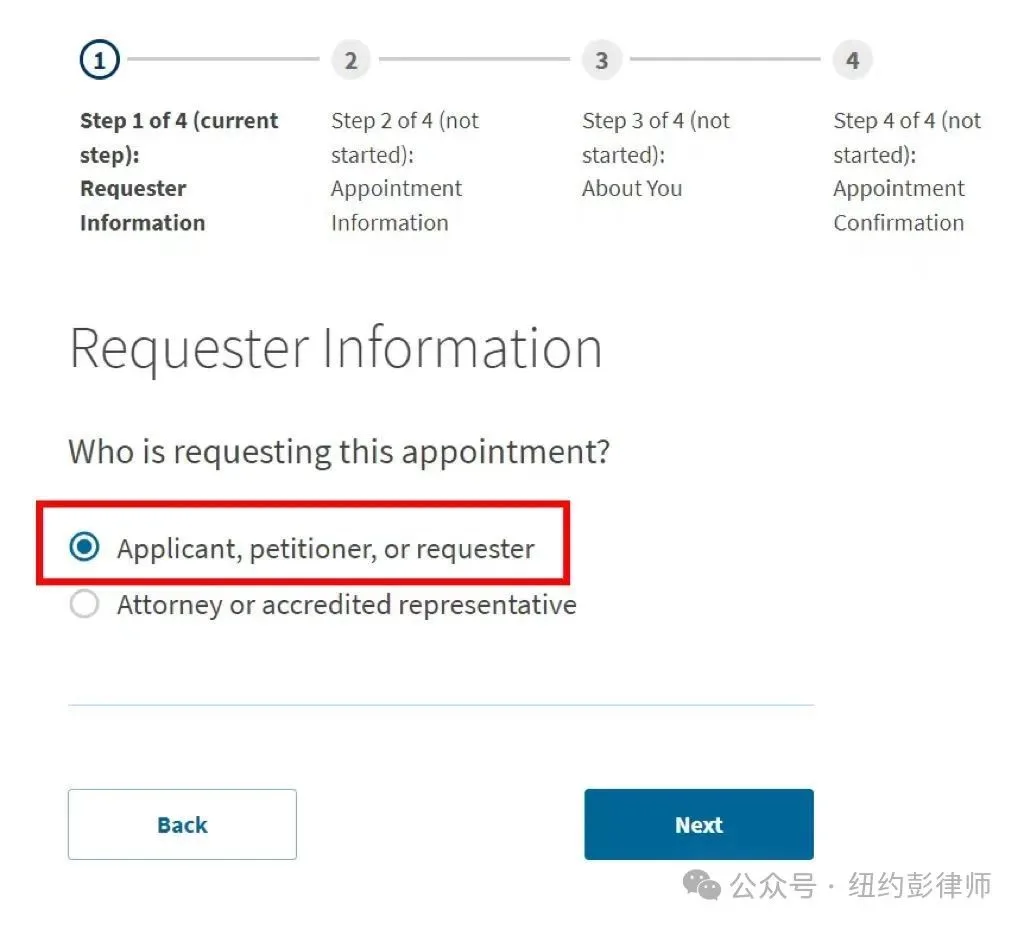Click the 'Attorney or accredited representative' label text
The width and height of the screenshot is (1024, 927).
(x=347, y=605)
